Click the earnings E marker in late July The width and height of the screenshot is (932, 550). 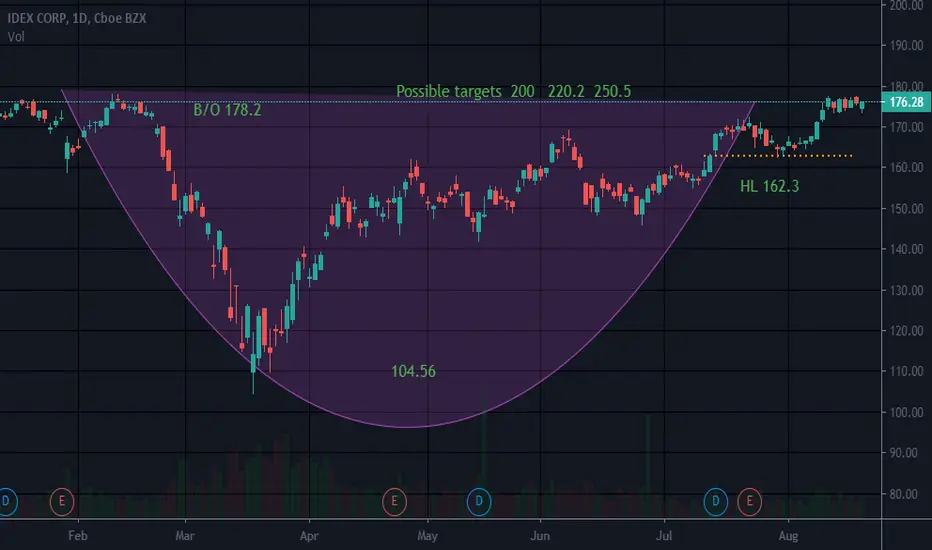click(x=750, y=501)
